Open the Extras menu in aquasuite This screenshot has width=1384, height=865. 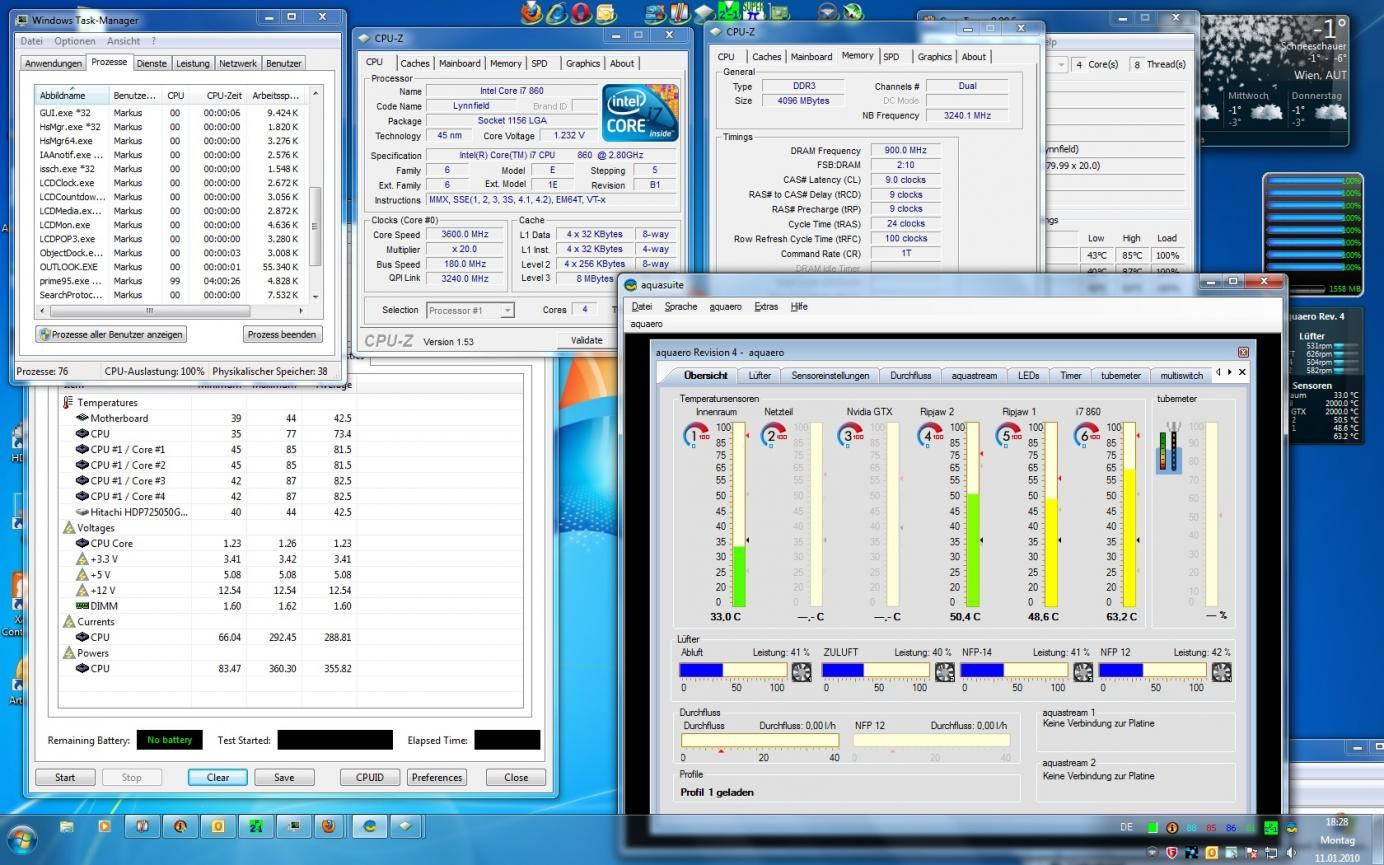point(766,306)
